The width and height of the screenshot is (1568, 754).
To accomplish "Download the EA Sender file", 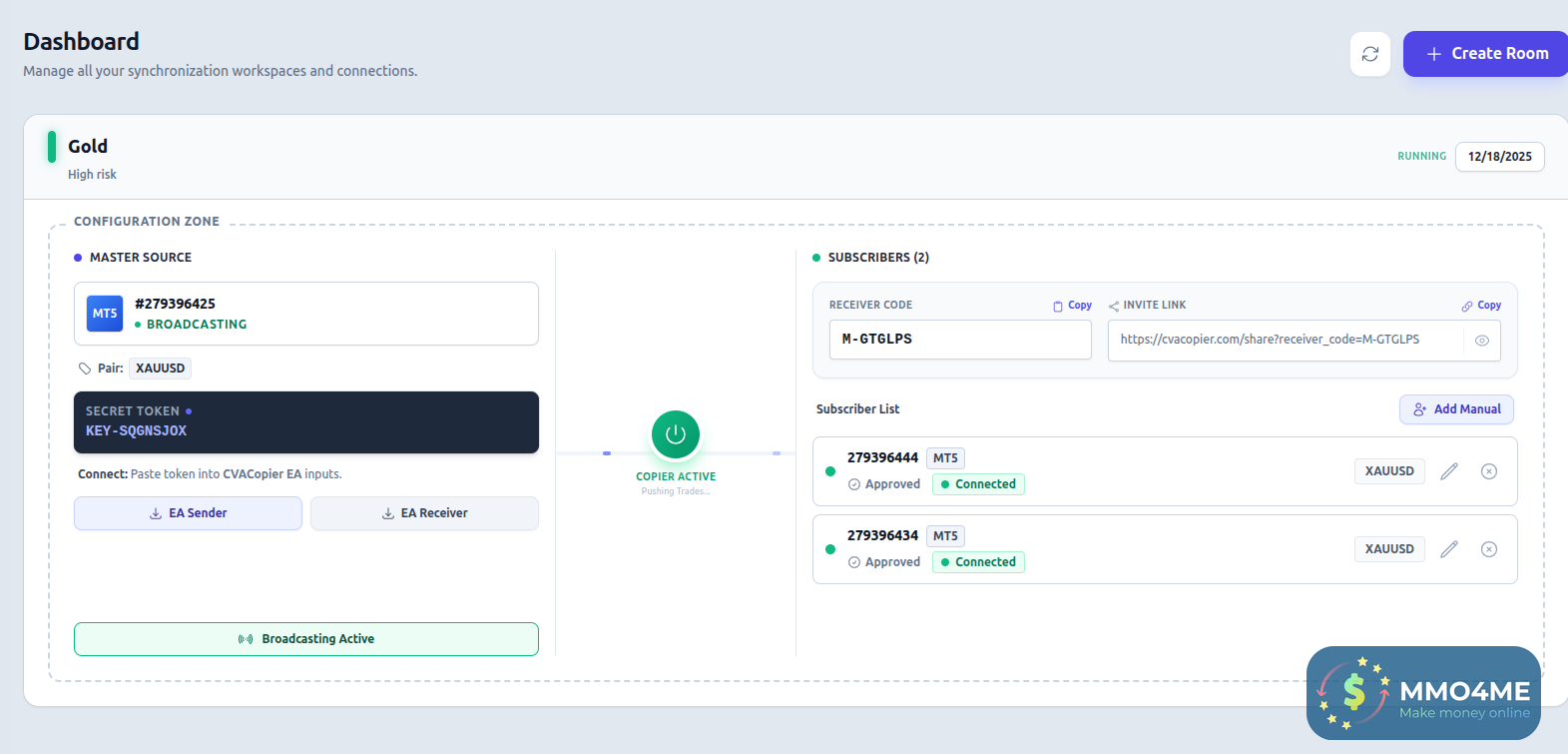I will coord(188,513).
